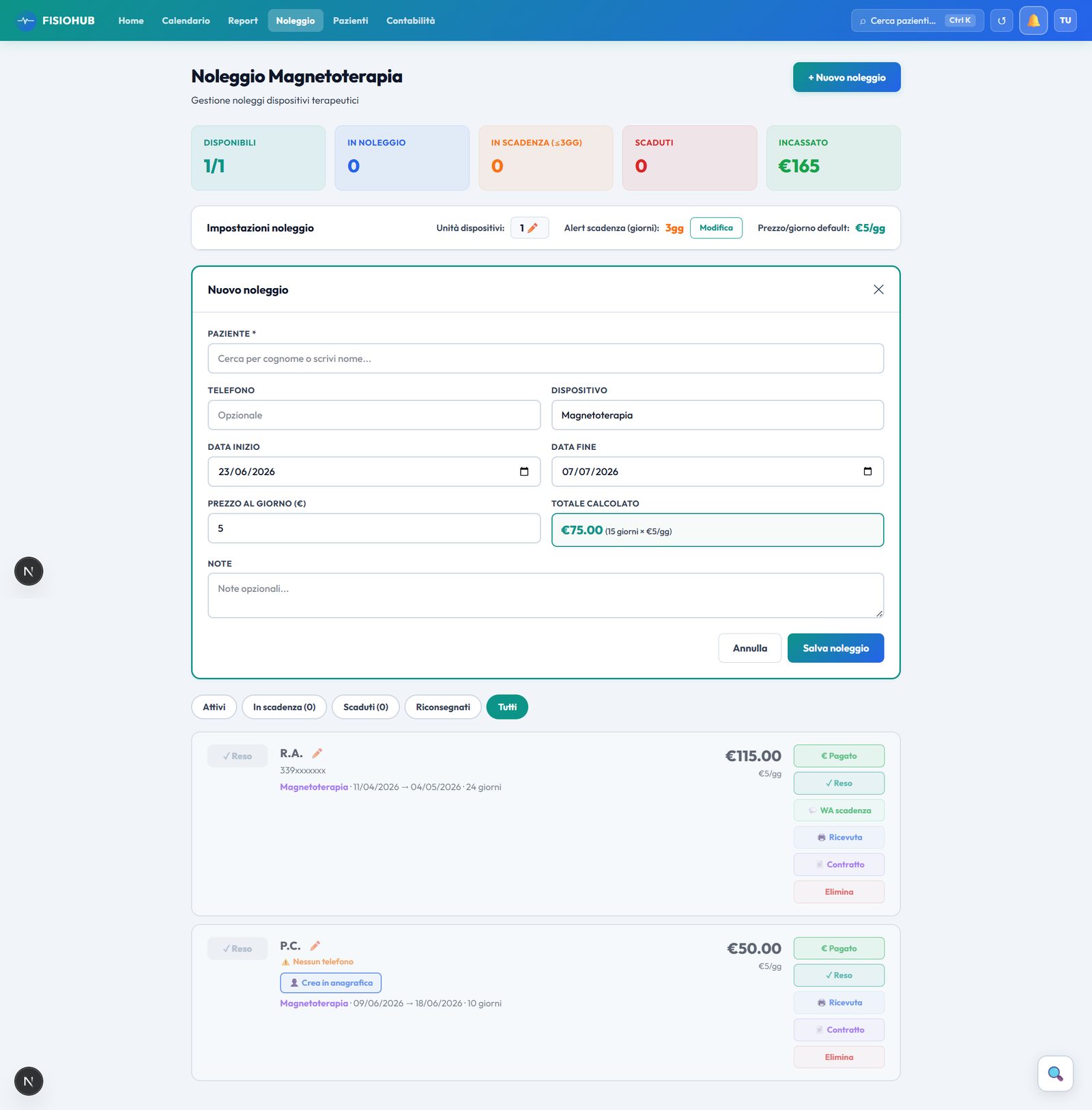1092x1110 pixels.
Task: Filter rentals by Riconsegnati
Action: [x=443, y=707]
